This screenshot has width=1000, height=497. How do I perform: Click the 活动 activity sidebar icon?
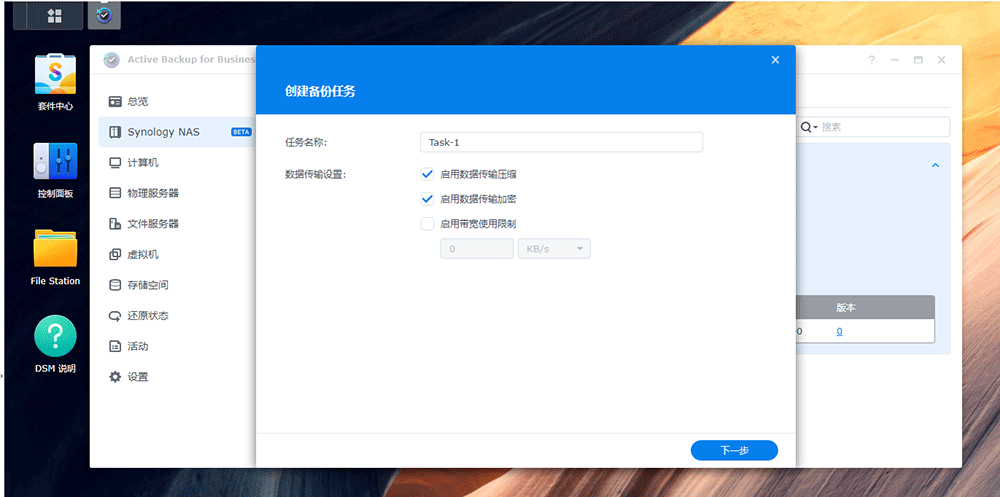coord(115,346)
